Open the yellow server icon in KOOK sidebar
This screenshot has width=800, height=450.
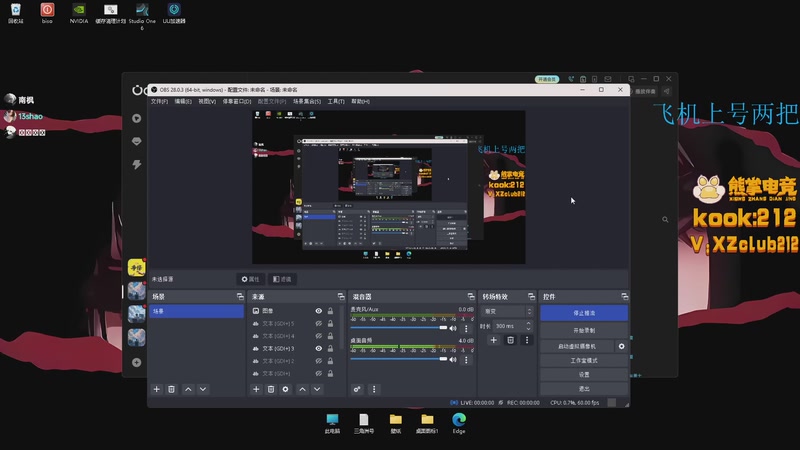(136, 267)
